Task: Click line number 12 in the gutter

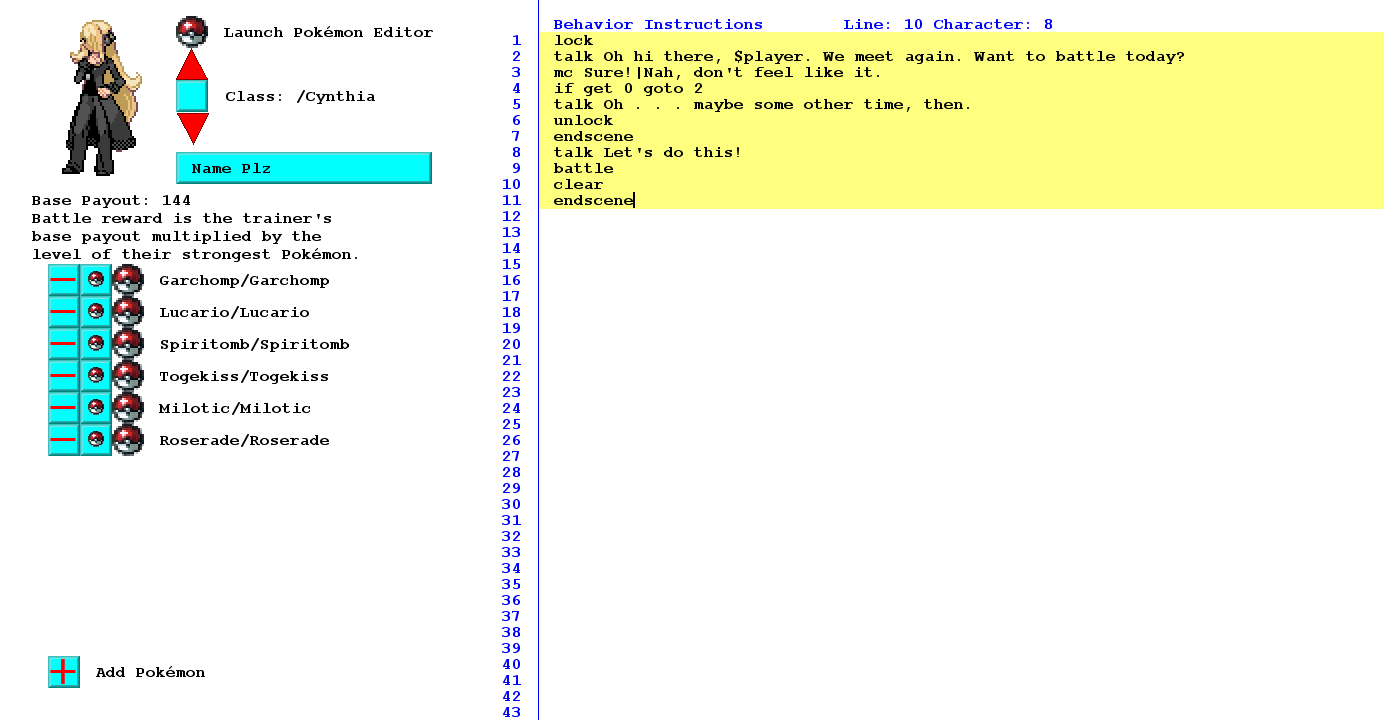Action: click(512, 217)
